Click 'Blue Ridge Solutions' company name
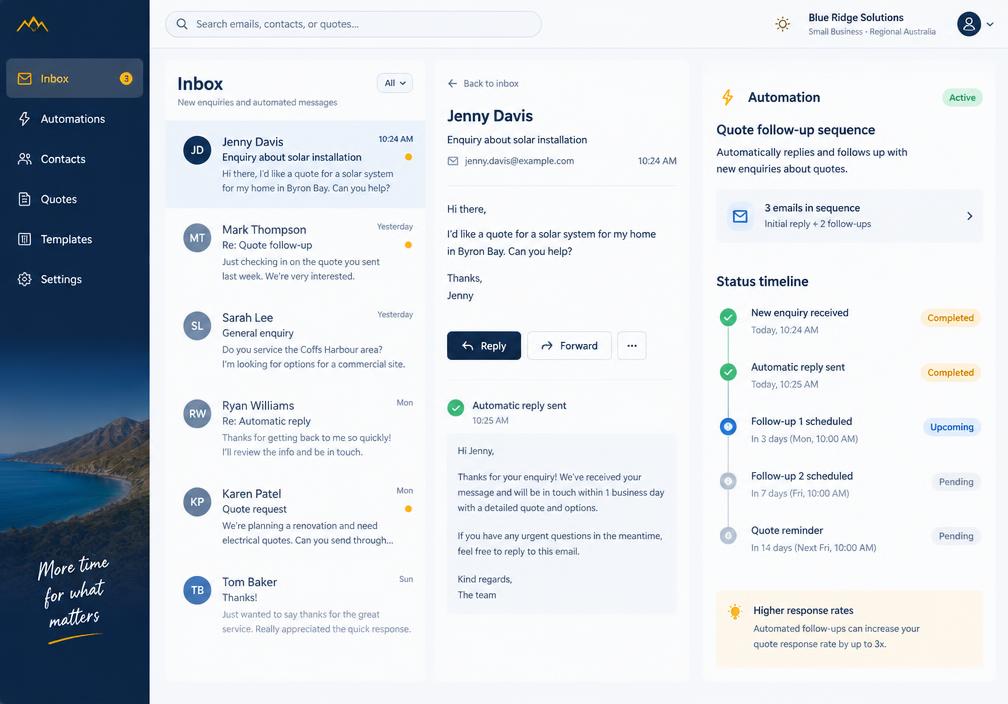 tap(856, 17)
